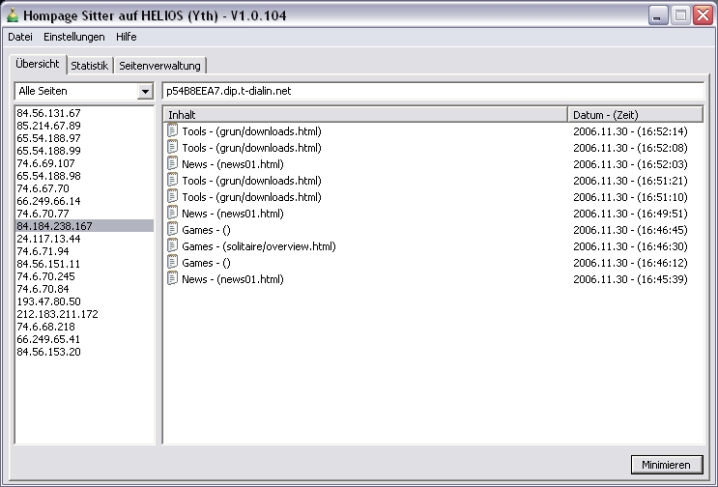Click the Minimieren button

666,465
